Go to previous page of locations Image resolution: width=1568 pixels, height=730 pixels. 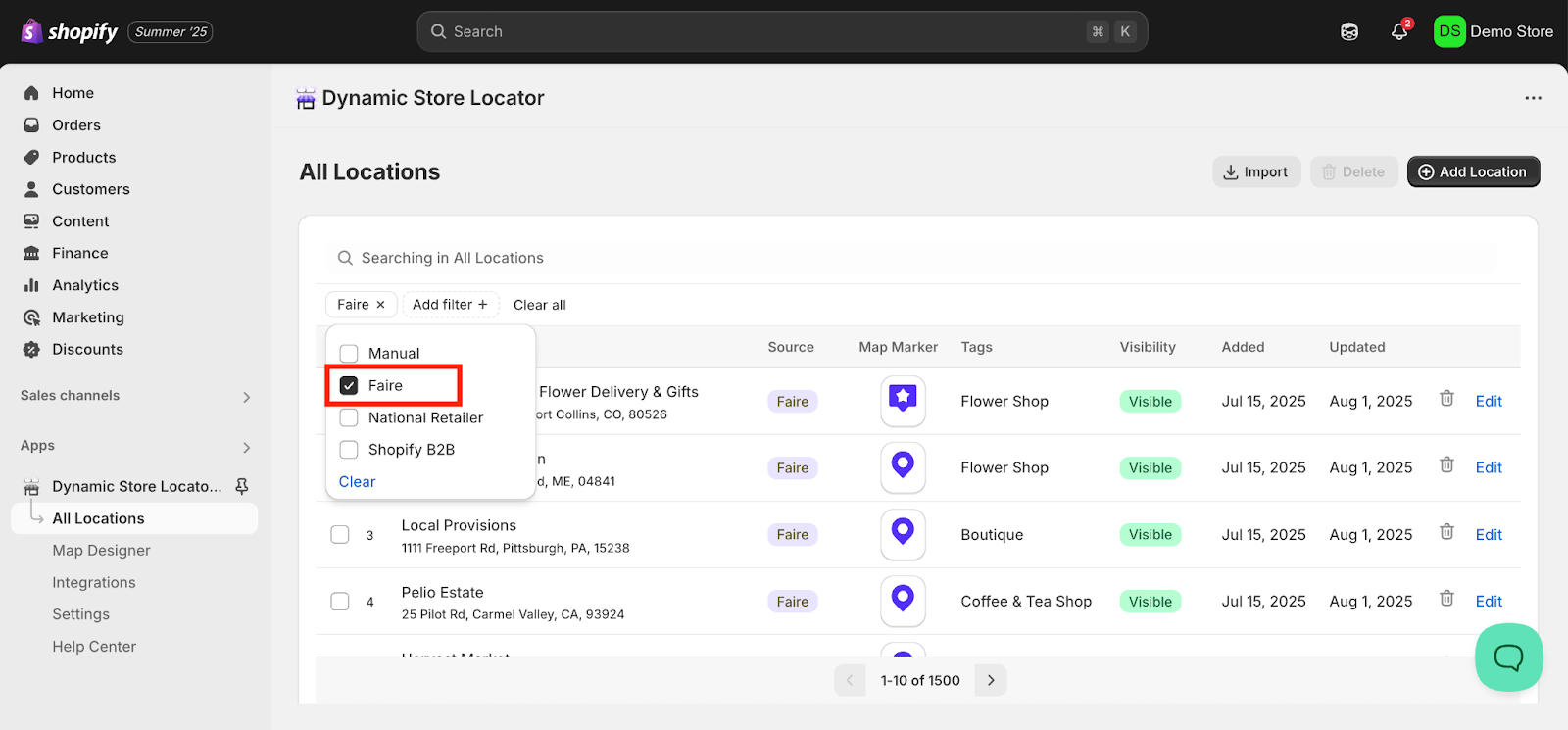[x=850, y=680]
